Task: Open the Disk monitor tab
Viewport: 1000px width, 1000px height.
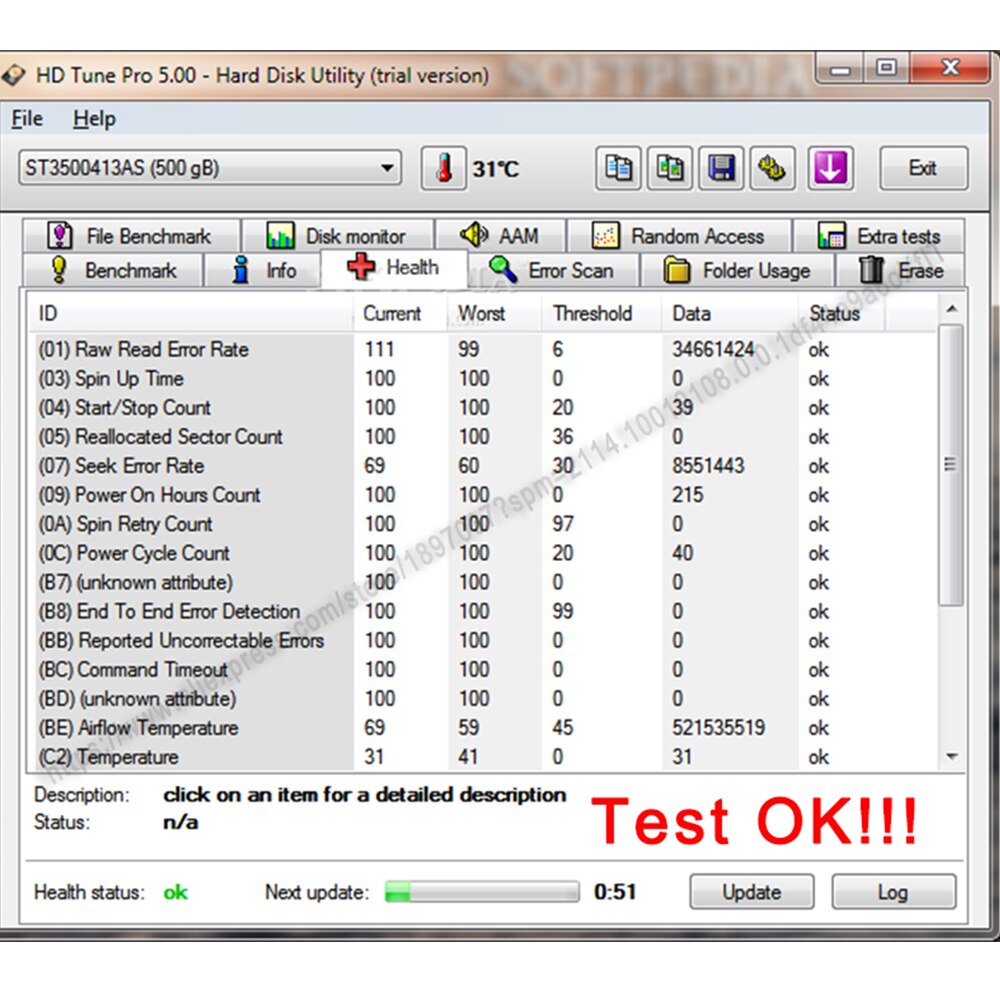Action: (x=337, y=236)
